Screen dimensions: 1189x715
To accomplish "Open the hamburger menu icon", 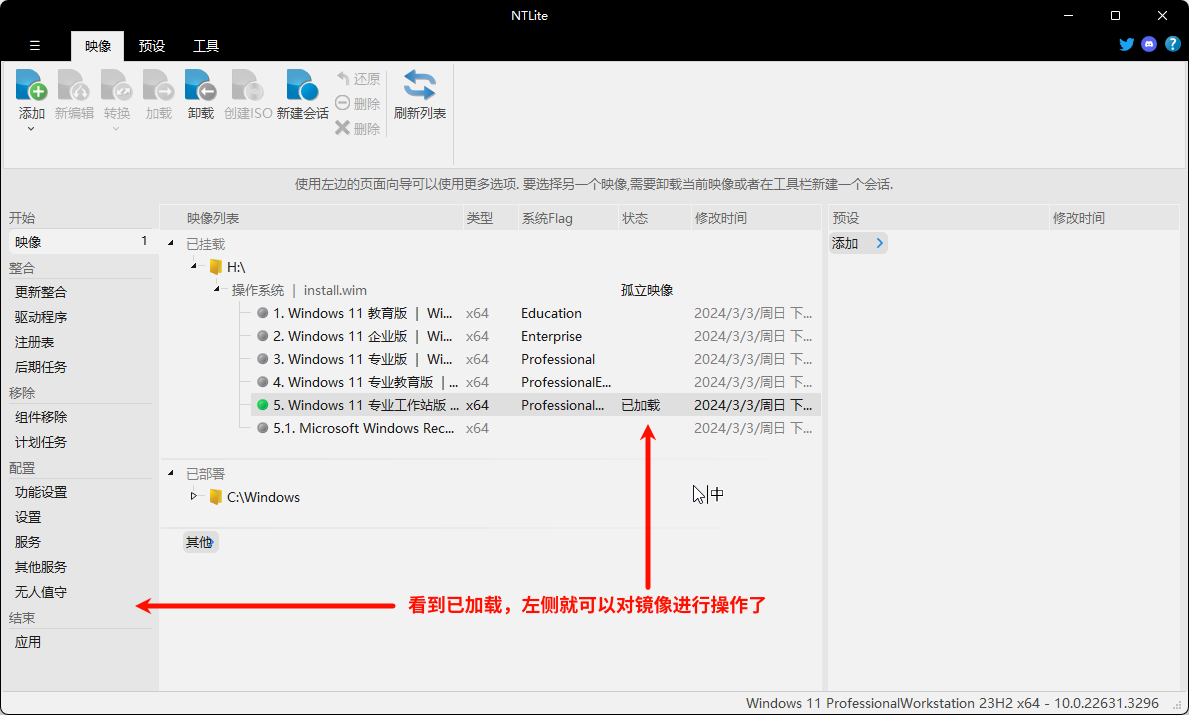I will tap(35, 45).
